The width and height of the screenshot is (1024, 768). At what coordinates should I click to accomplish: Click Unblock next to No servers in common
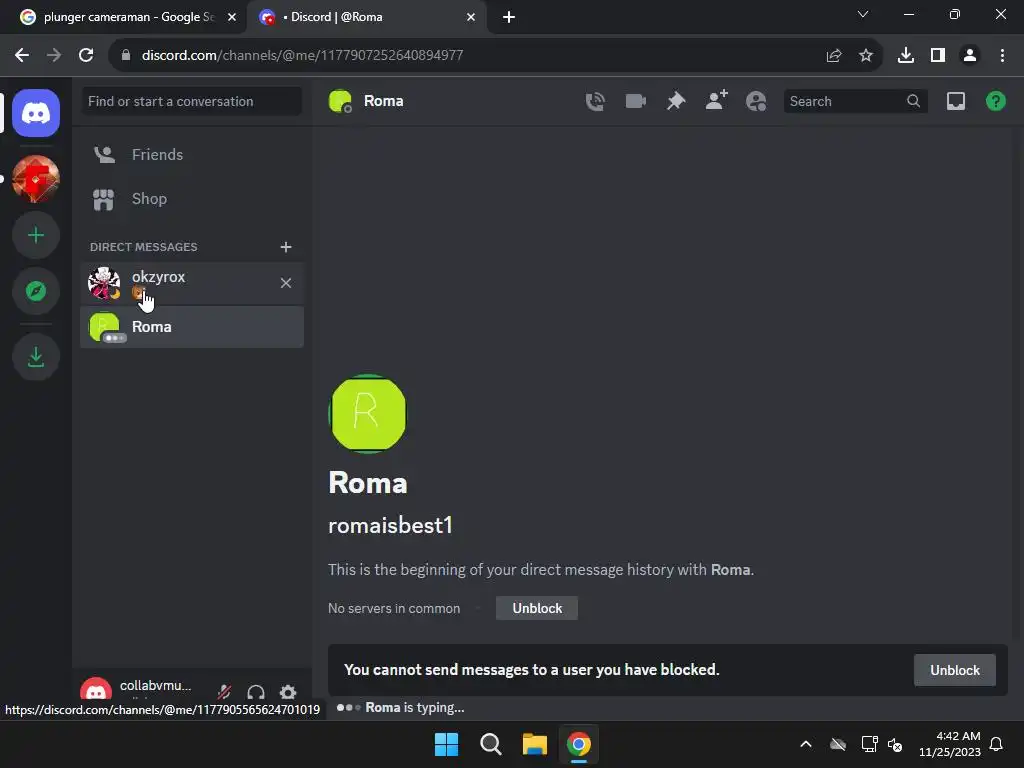pos(537,608)
